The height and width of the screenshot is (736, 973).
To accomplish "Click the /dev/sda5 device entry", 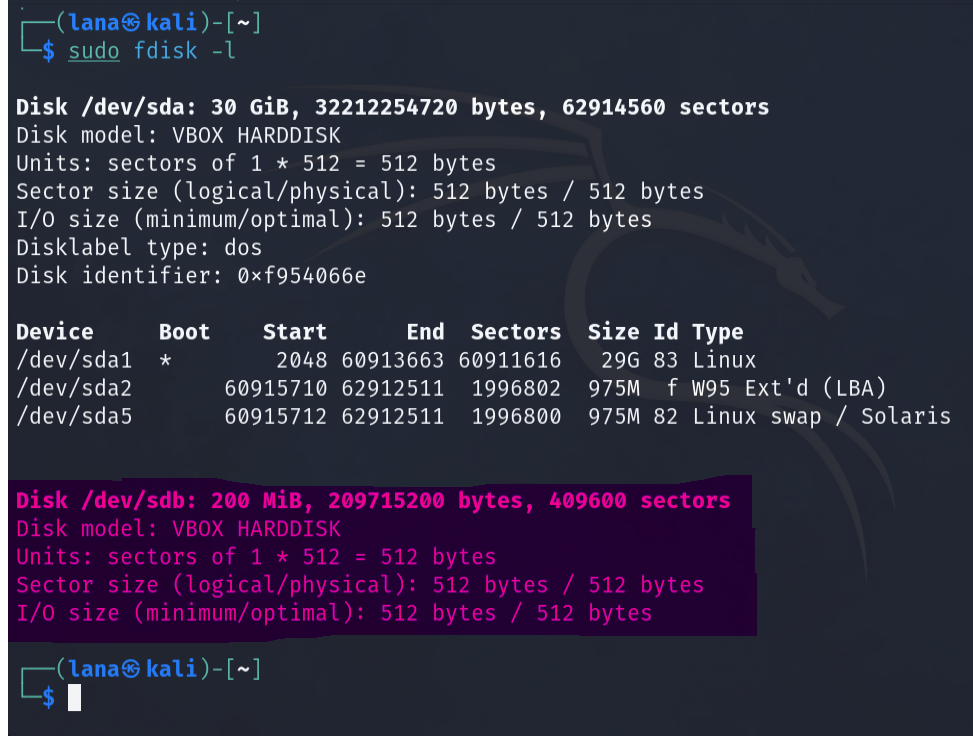I will (74, 416).
